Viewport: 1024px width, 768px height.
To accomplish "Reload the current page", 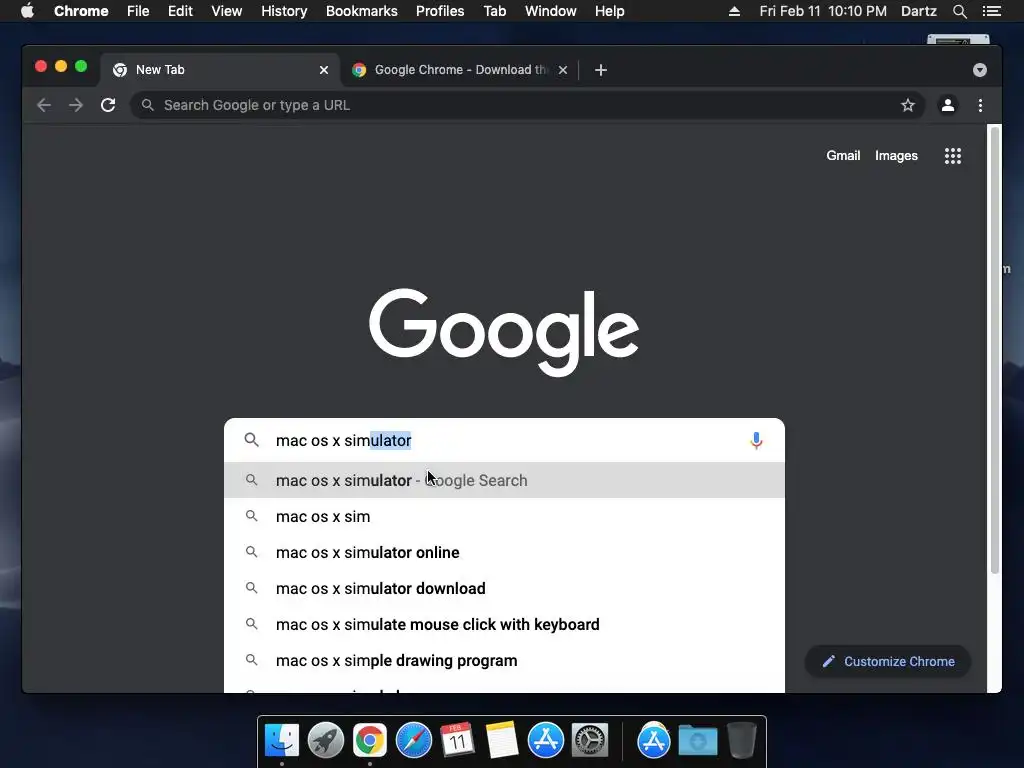I will click(x=108, y=105).
